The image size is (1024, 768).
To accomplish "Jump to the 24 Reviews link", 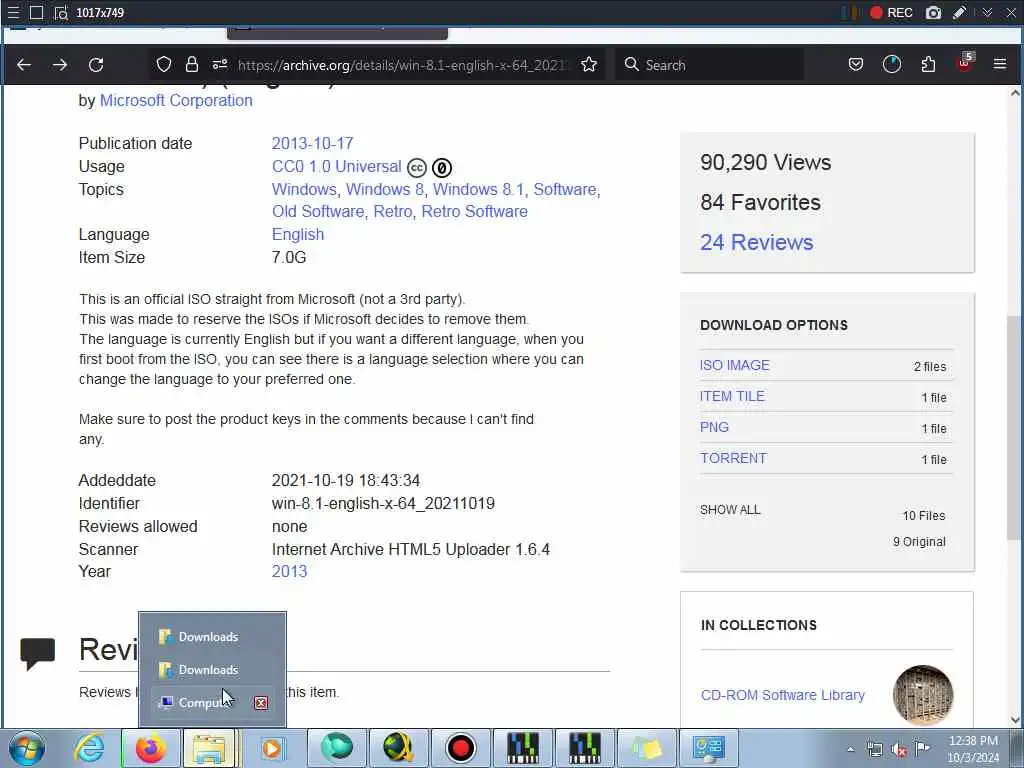I will (x=756, y=242).
